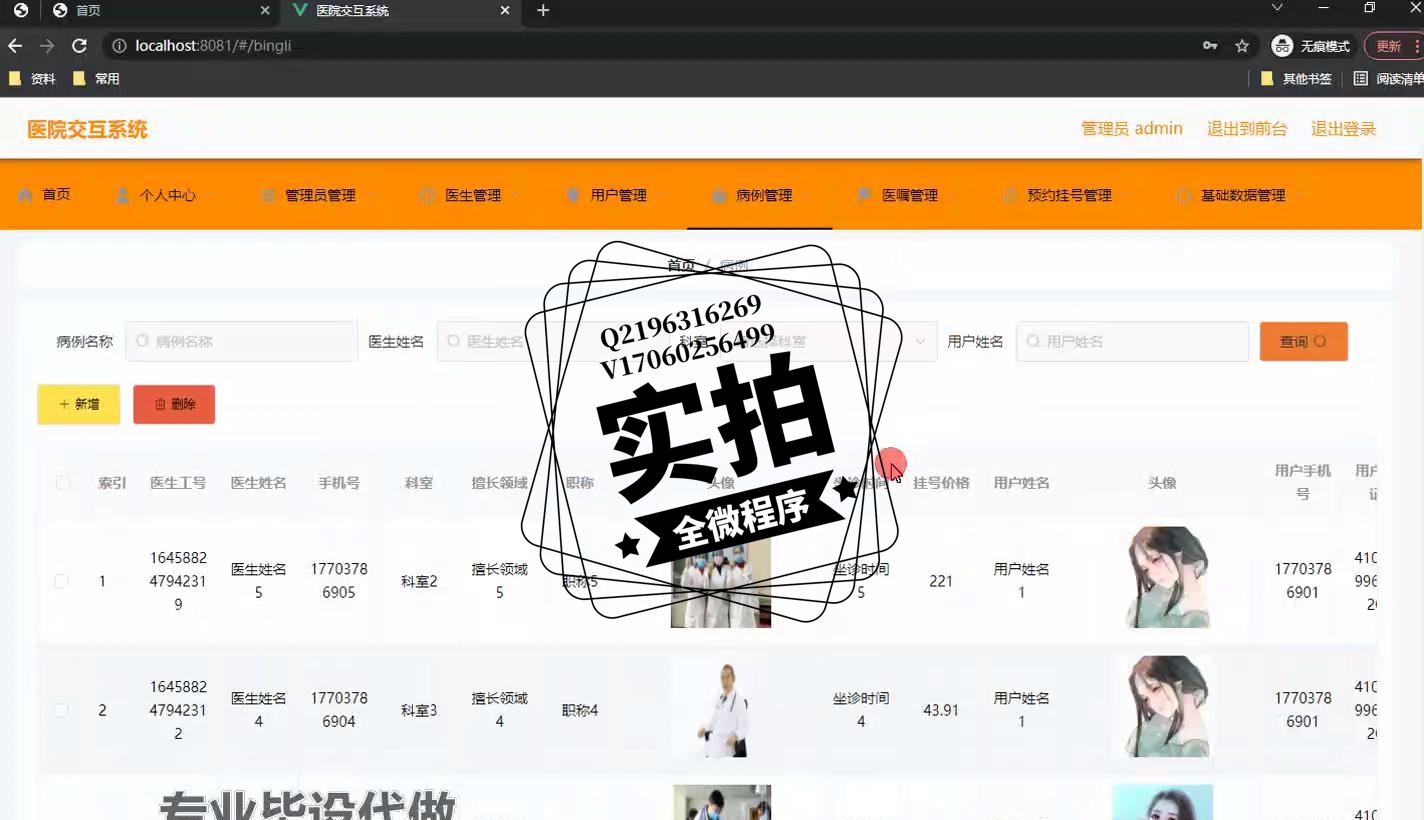This screenshot has width=1424, height=820.
Task: Click the orange 查询 search button
Action: [x=1304, y=341]
